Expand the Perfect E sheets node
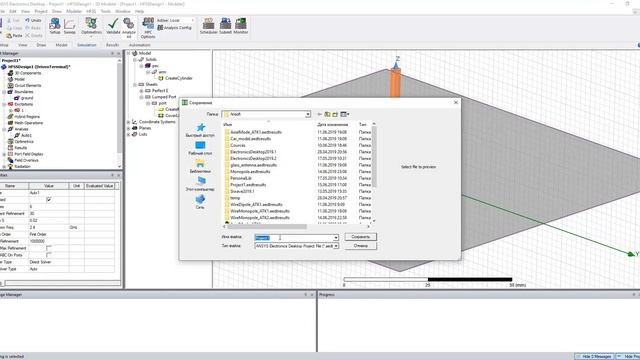640x360 pixels. tap(142, 91)
